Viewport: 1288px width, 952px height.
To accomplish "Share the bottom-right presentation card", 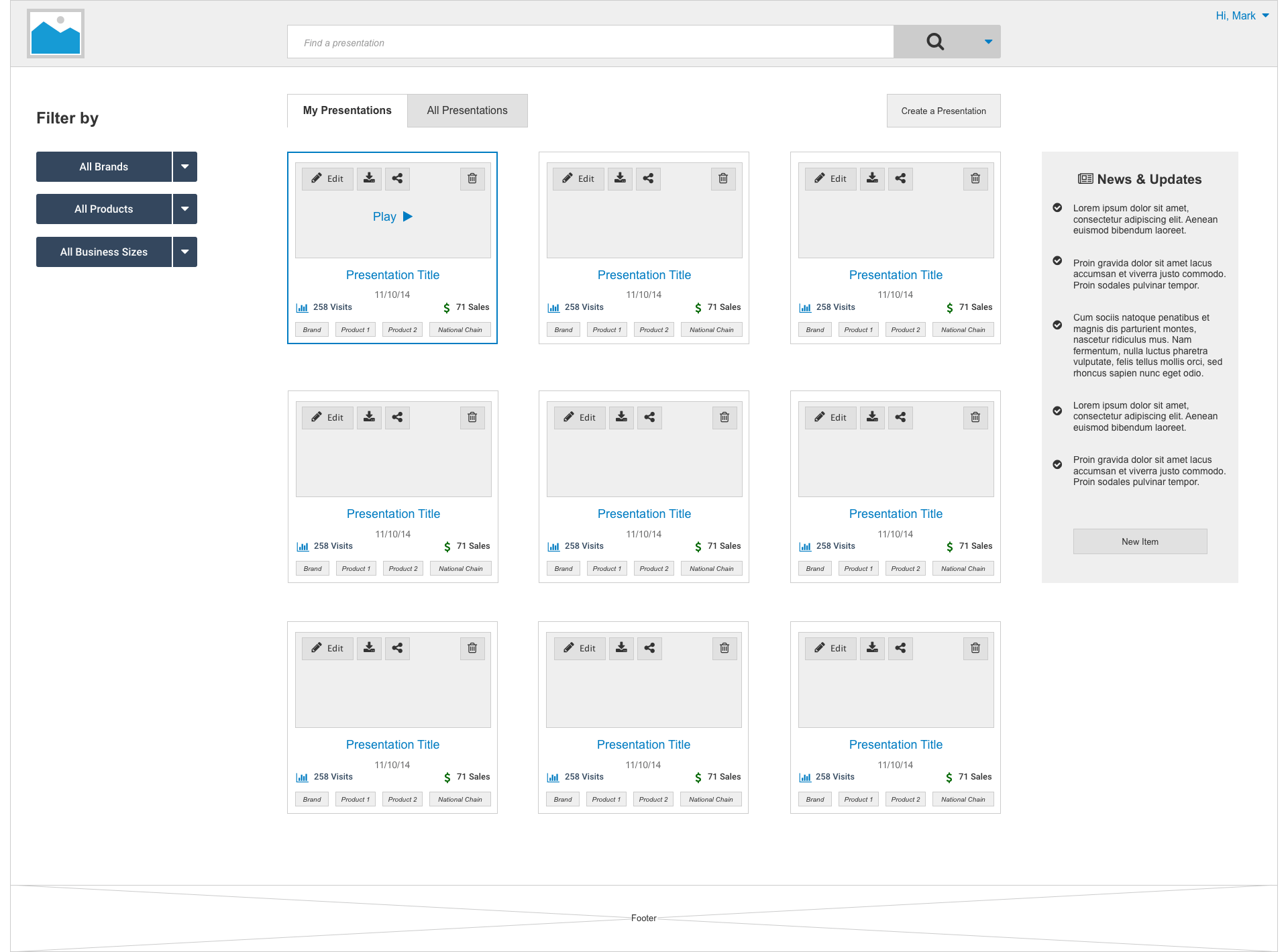I will coord(900,648).
